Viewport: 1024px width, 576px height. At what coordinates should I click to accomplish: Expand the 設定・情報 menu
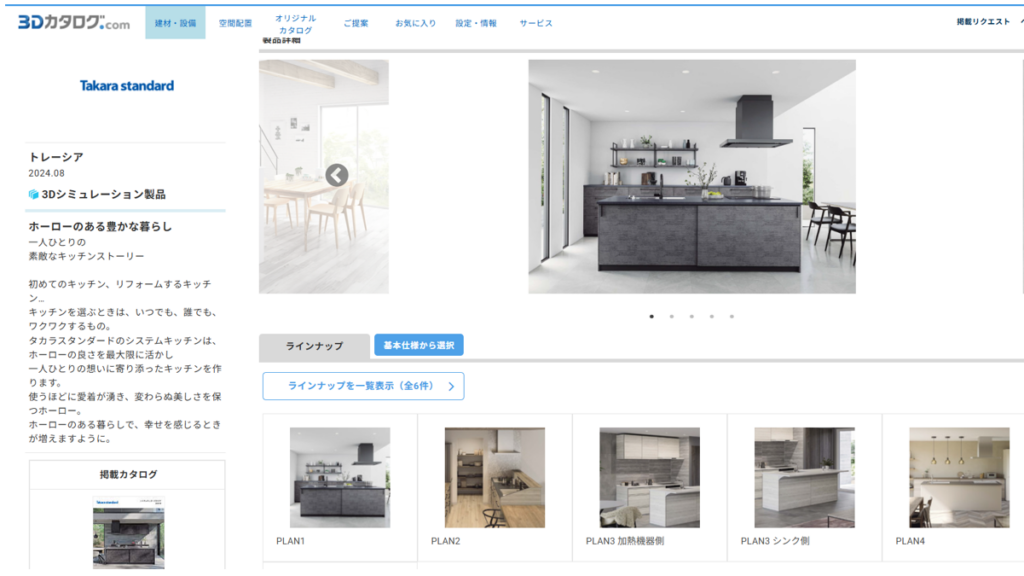pyautogui.click(x=476, y=23)
